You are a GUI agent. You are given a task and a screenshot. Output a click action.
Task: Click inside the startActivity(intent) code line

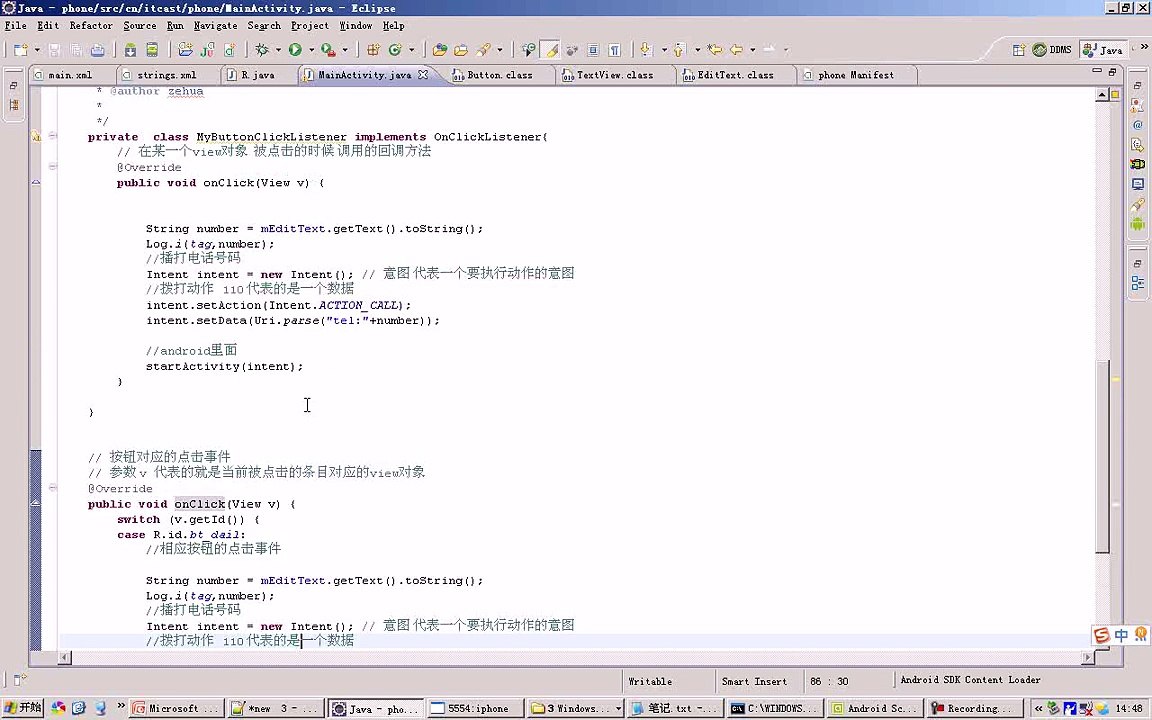point(224,367)
